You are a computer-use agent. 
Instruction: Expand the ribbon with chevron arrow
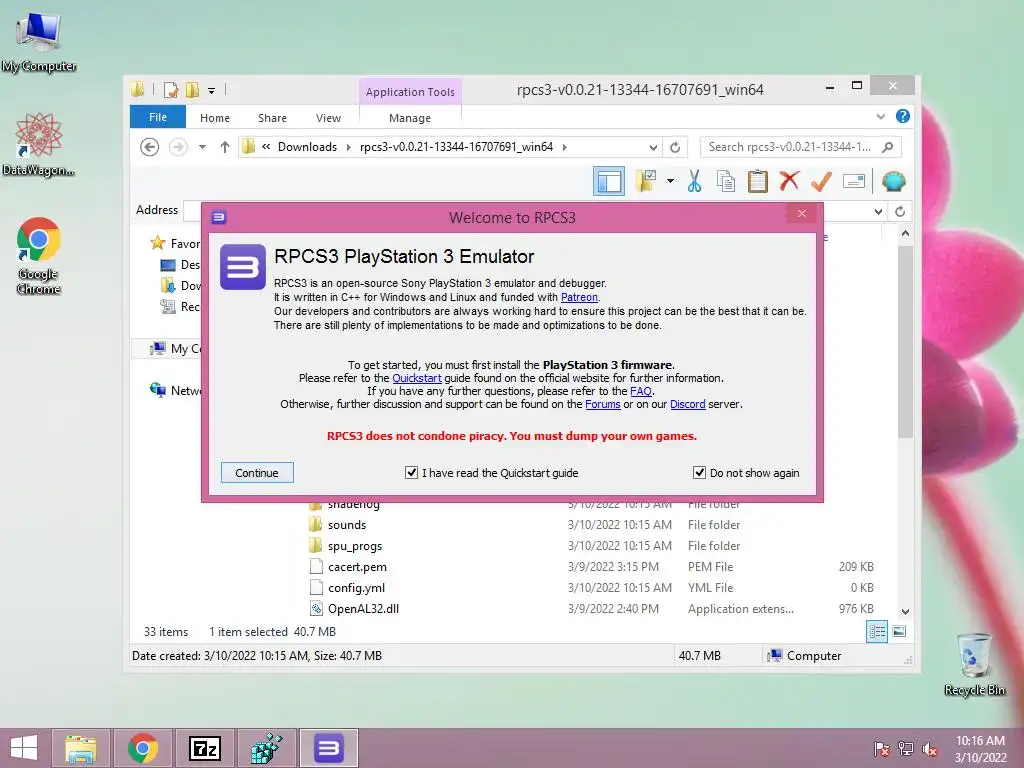[x=880, y=116]
